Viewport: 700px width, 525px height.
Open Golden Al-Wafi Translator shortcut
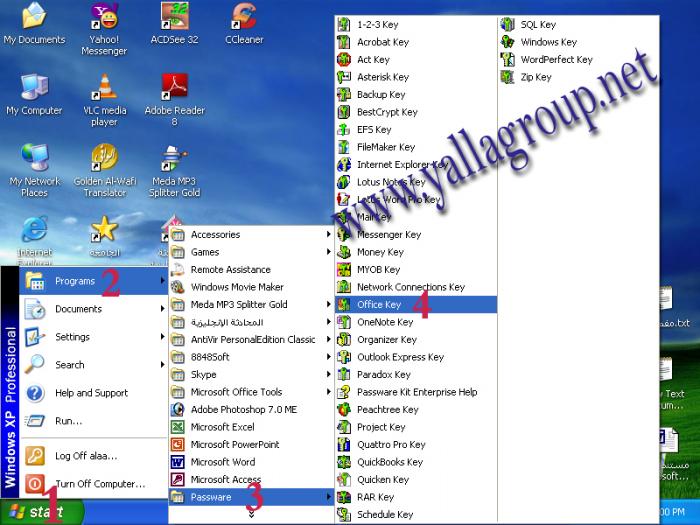point(104,170)
